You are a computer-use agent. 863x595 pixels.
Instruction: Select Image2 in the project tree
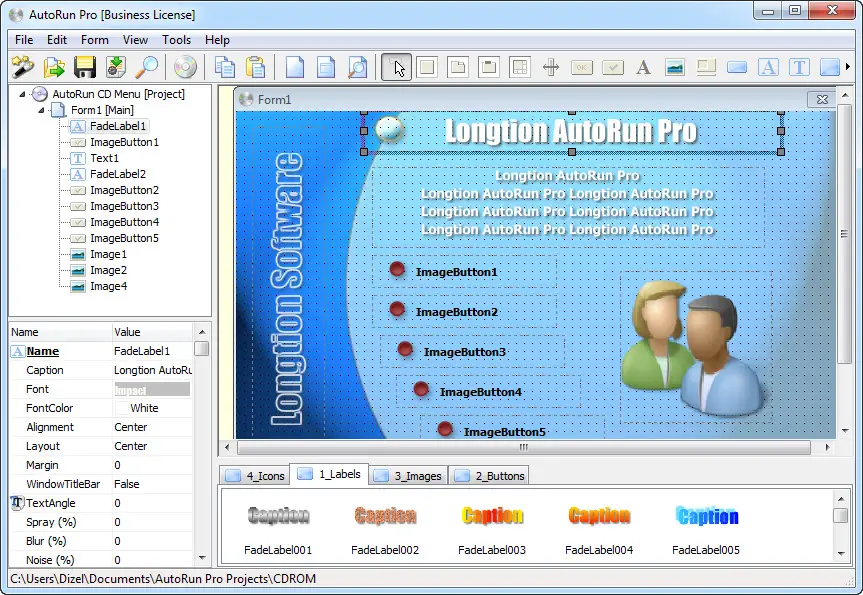pyautogui.click(x=108, y=270)
